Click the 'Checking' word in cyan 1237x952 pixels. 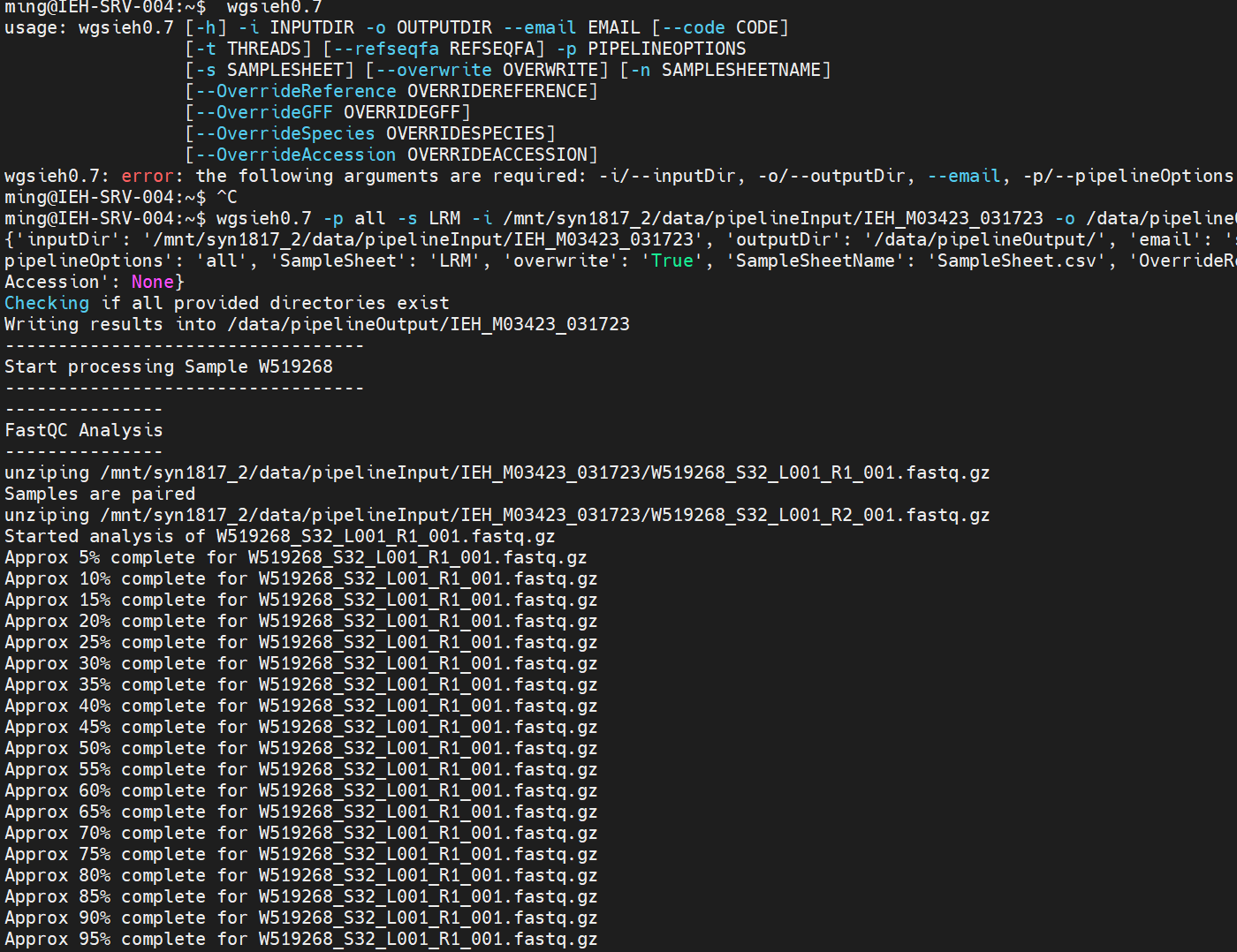tap(47, 303)
